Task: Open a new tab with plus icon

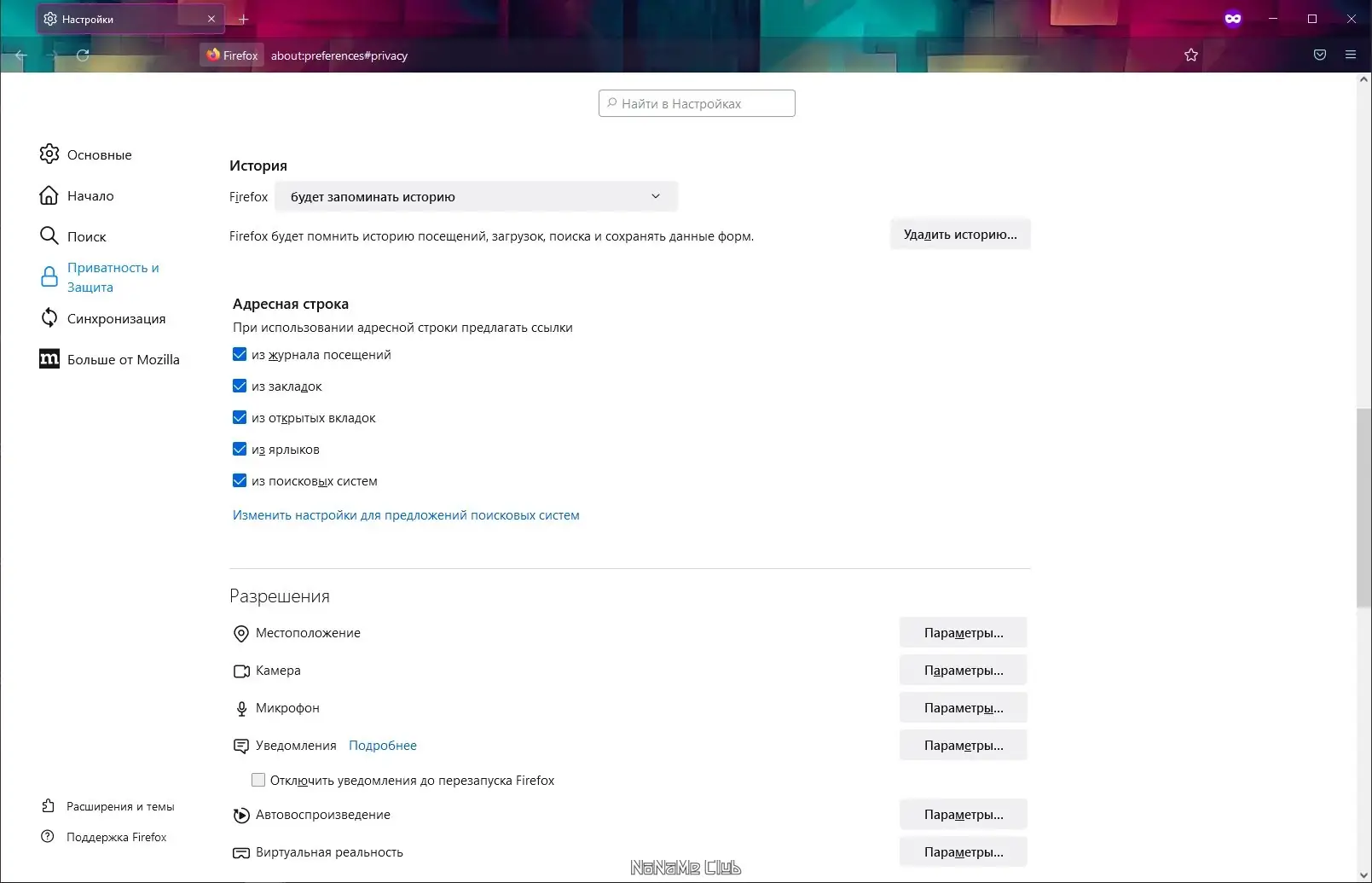Action: [x=243, y=19]
